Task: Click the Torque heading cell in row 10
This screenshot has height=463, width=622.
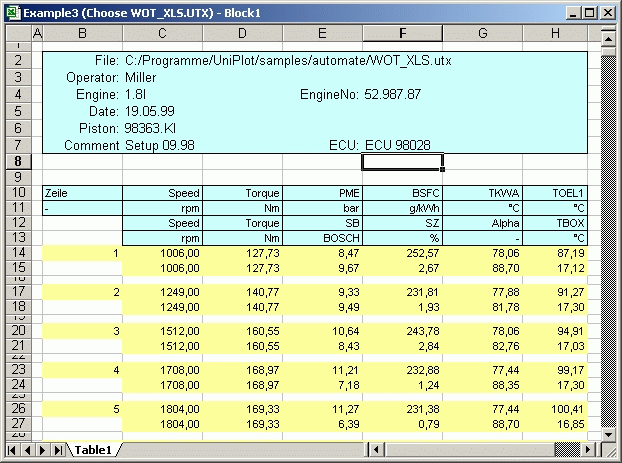Action: pos(242,193)
